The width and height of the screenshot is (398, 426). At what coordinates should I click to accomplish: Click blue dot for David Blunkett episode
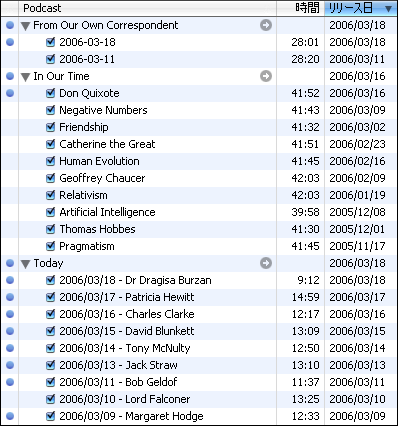[x=10, y=331]
